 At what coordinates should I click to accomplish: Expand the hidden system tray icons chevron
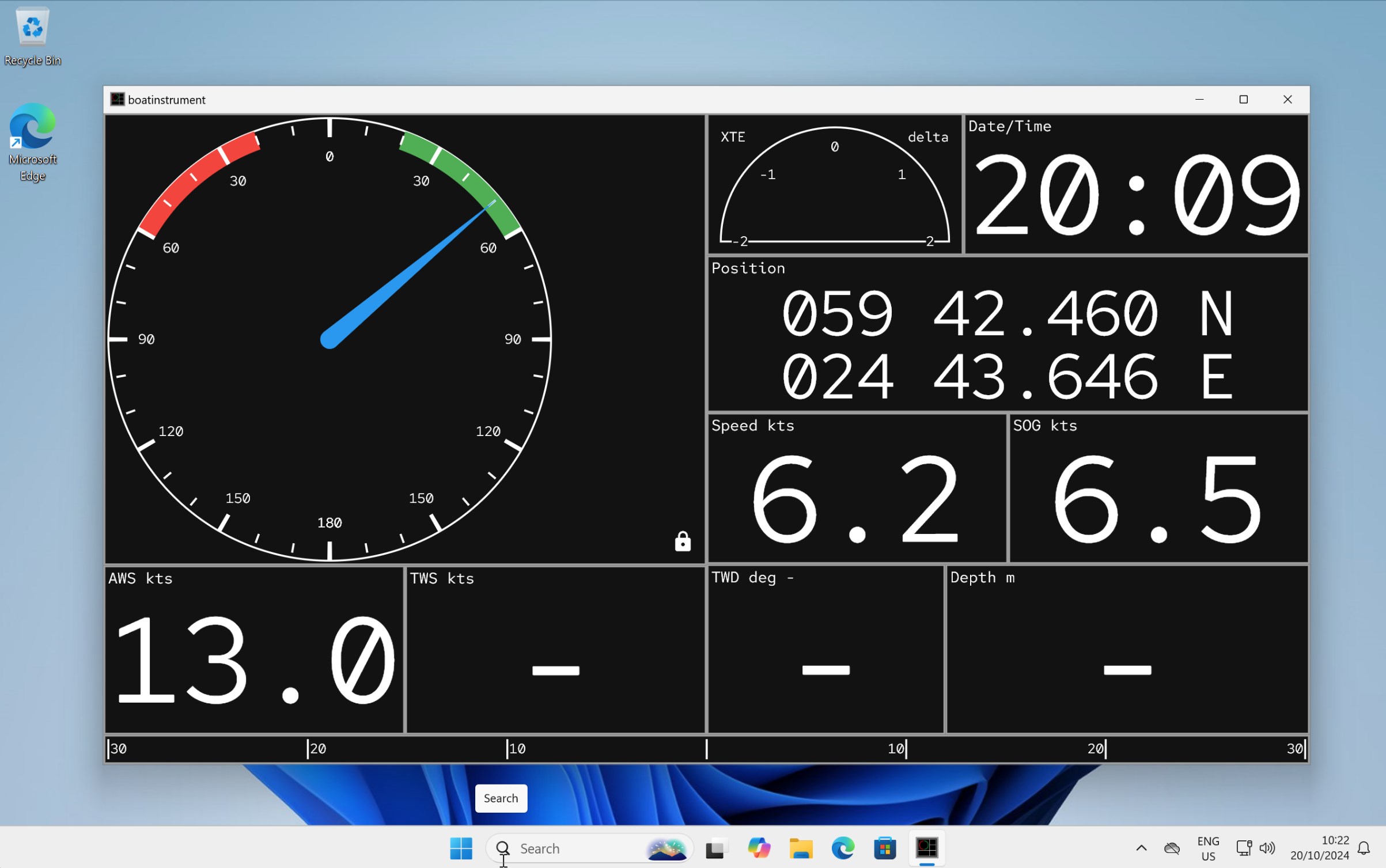(1141, 848)
